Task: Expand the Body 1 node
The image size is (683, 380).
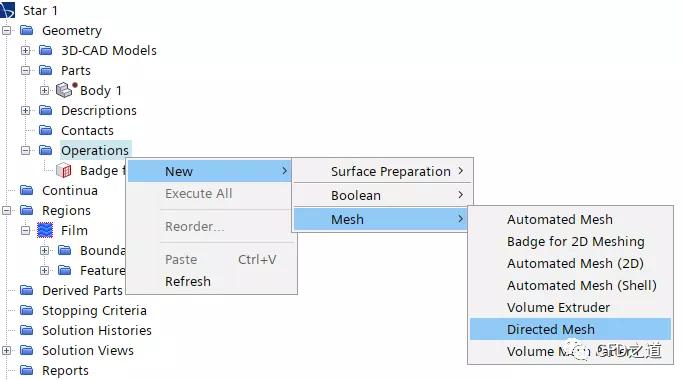Action: tap(44, 90)
